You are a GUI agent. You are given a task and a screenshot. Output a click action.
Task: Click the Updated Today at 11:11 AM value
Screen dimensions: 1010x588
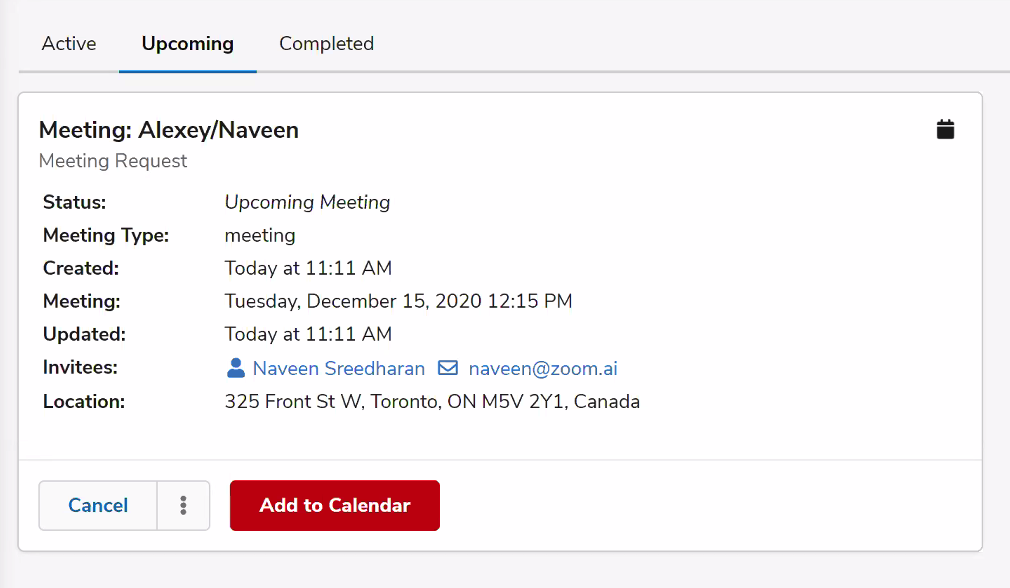(308, 334)
